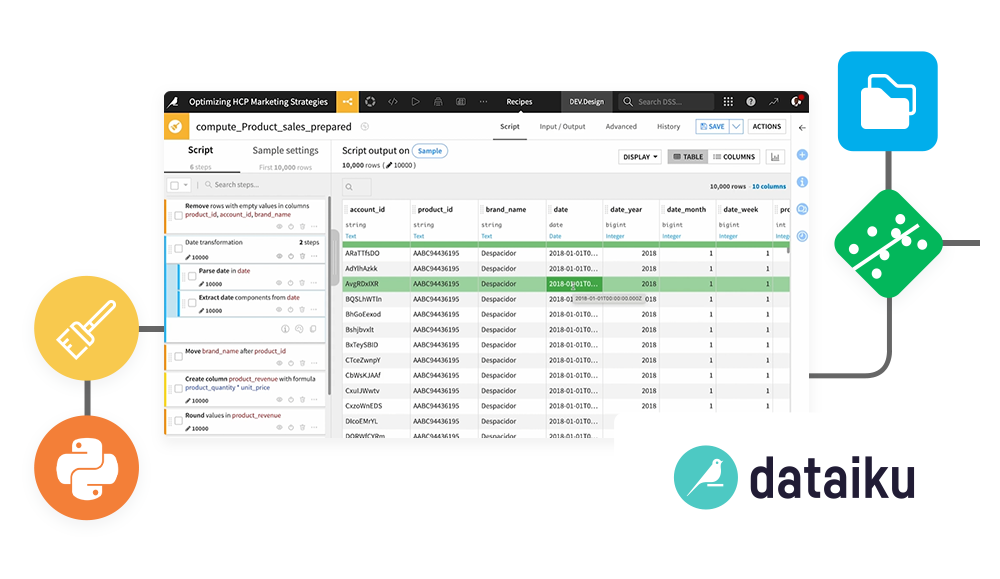Toggle preview eye on Extract date components step
The width and height of the screenshot is (1000, 579).
(279, 310)
